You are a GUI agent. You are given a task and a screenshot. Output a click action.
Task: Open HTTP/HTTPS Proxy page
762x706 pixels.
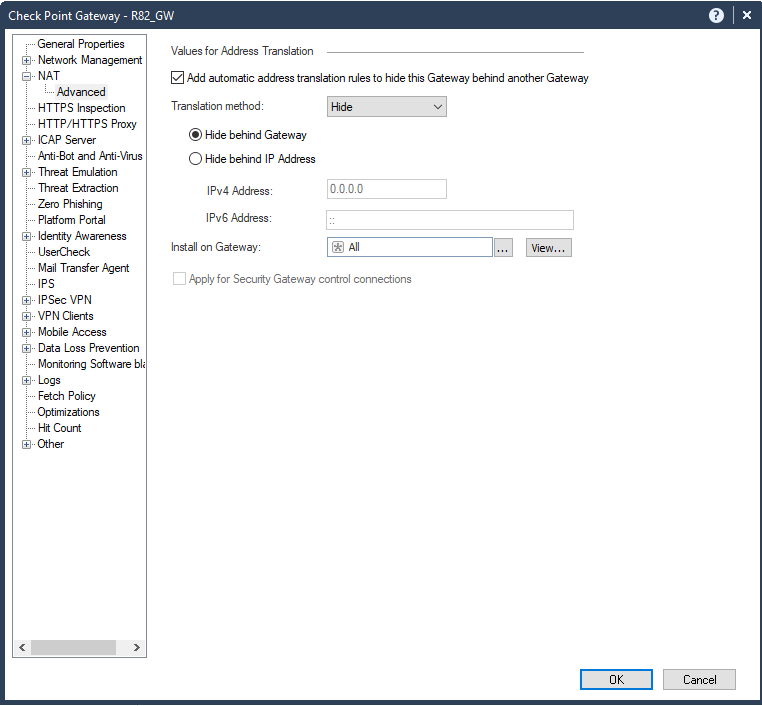(x=87, y=124)
